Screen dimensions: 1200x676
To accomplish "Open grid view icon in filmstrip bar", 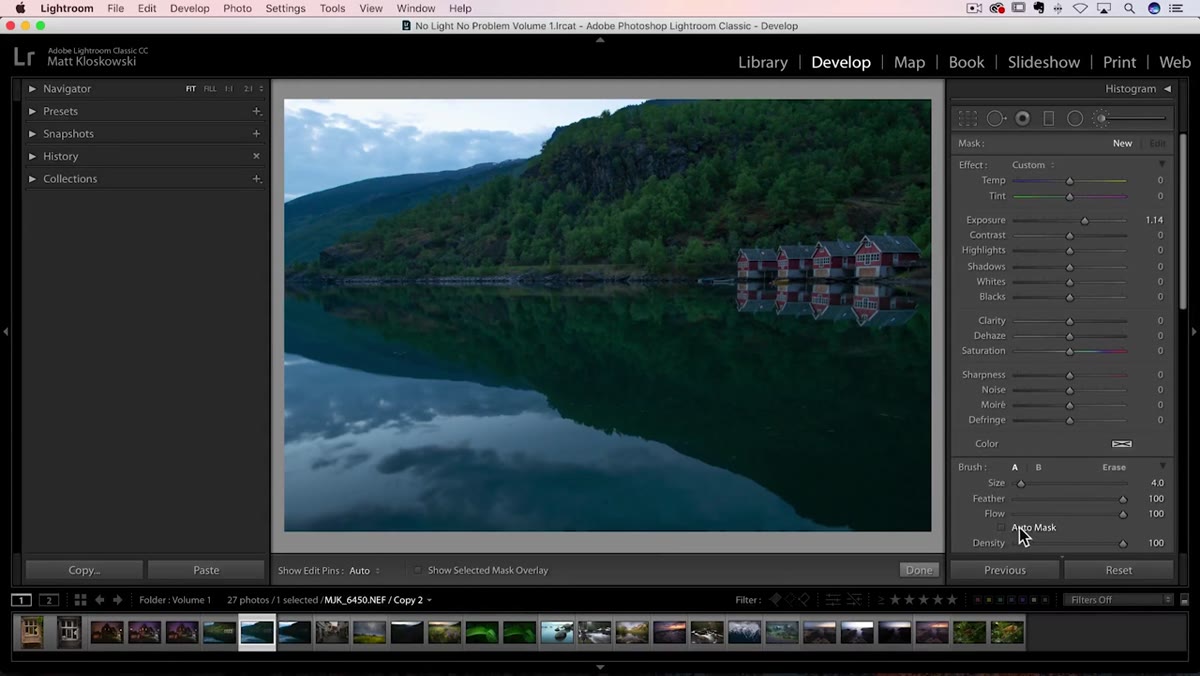I will click(80, 600).
